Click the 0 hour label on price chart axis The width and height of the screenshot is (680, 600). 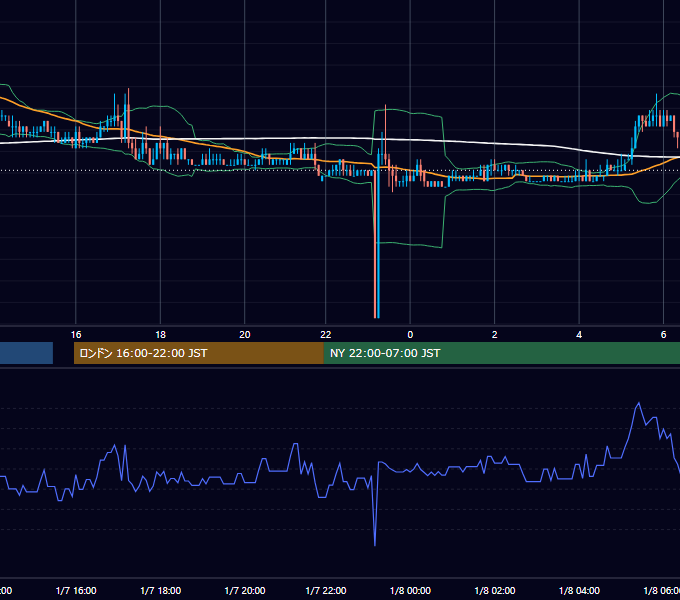coord(410,335)
